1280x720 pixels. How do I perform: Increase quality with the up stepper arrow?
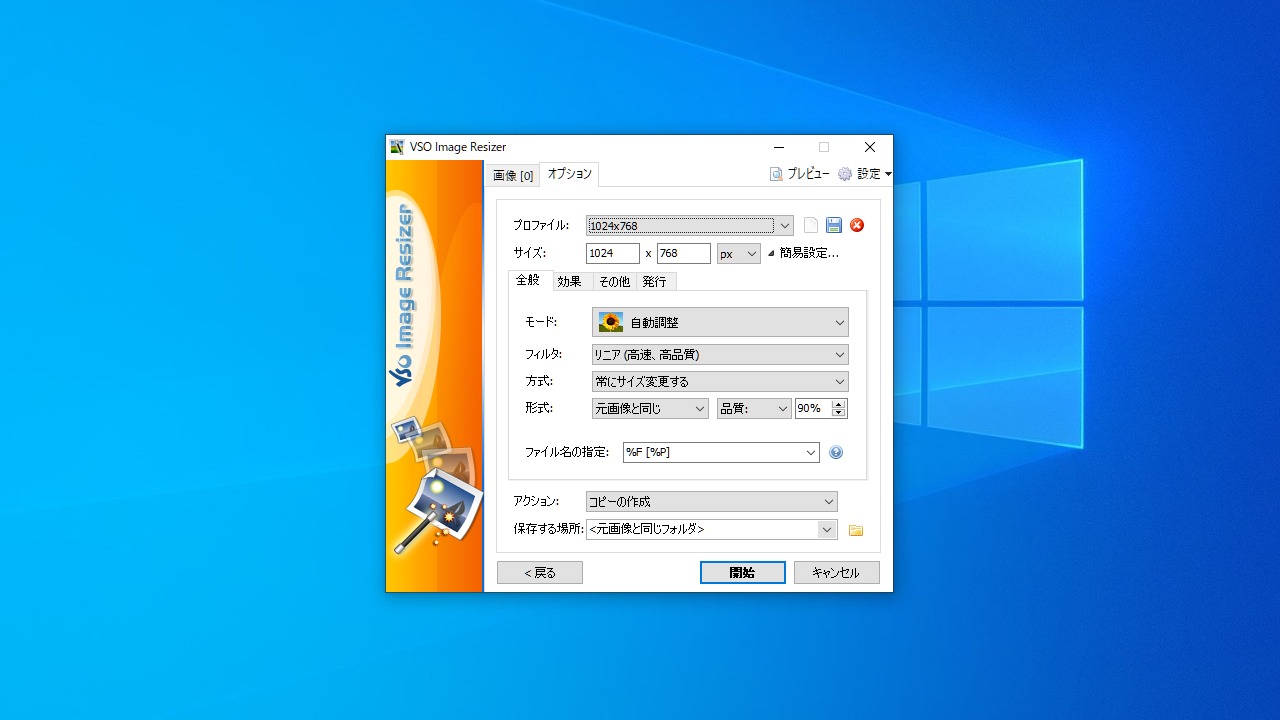(x=839, y=403)
